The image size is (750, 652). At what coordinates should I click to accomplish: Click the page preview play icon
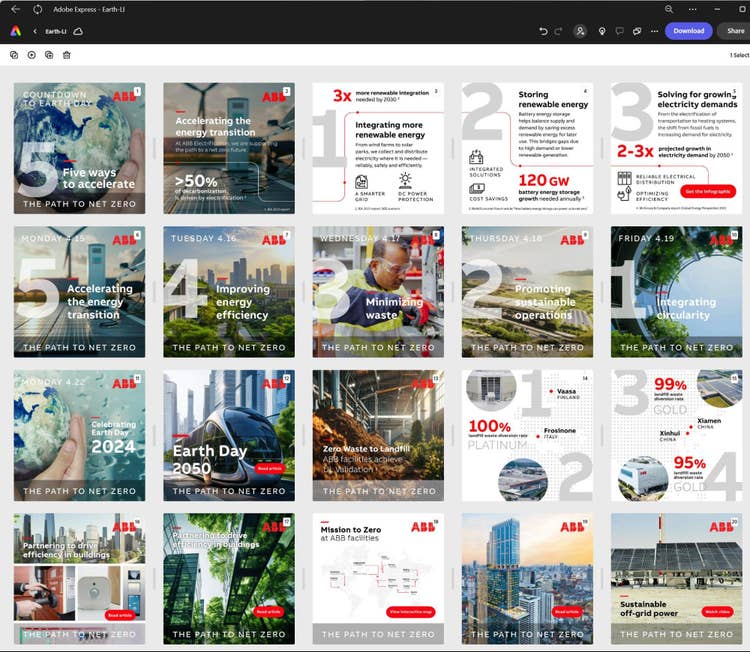click(32, 55)
